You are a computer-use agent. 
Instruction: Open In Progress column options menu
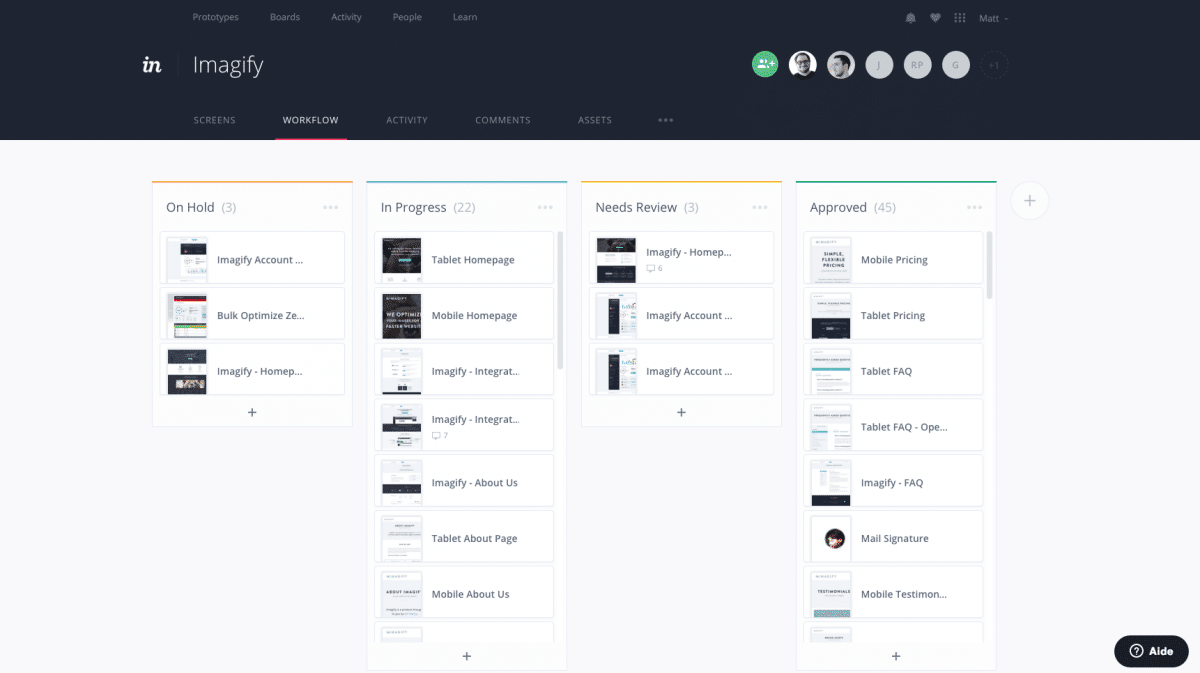tap(545, 207)
